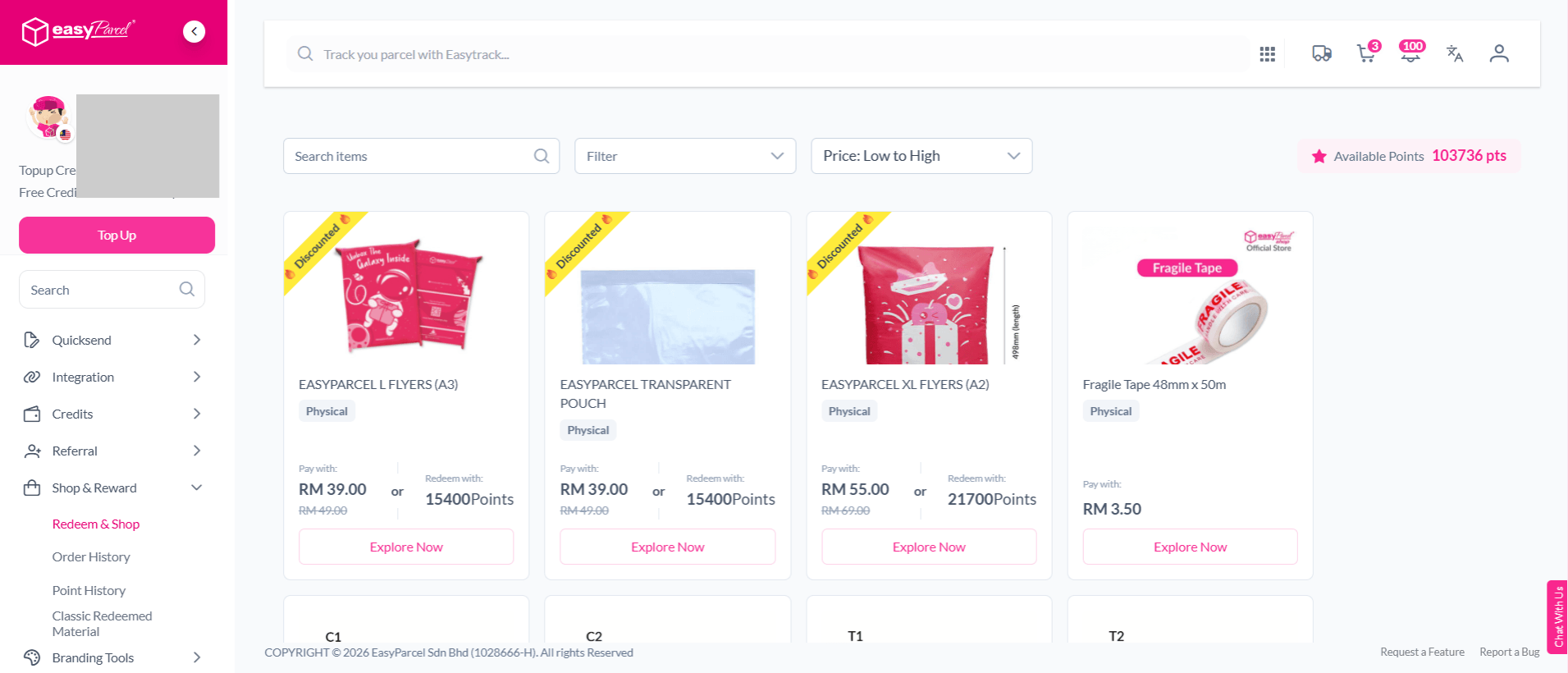The height and width of the screenshot is (673, 1568).
Task: Click the user avatar mascot picture
Action: pos(49,117)
